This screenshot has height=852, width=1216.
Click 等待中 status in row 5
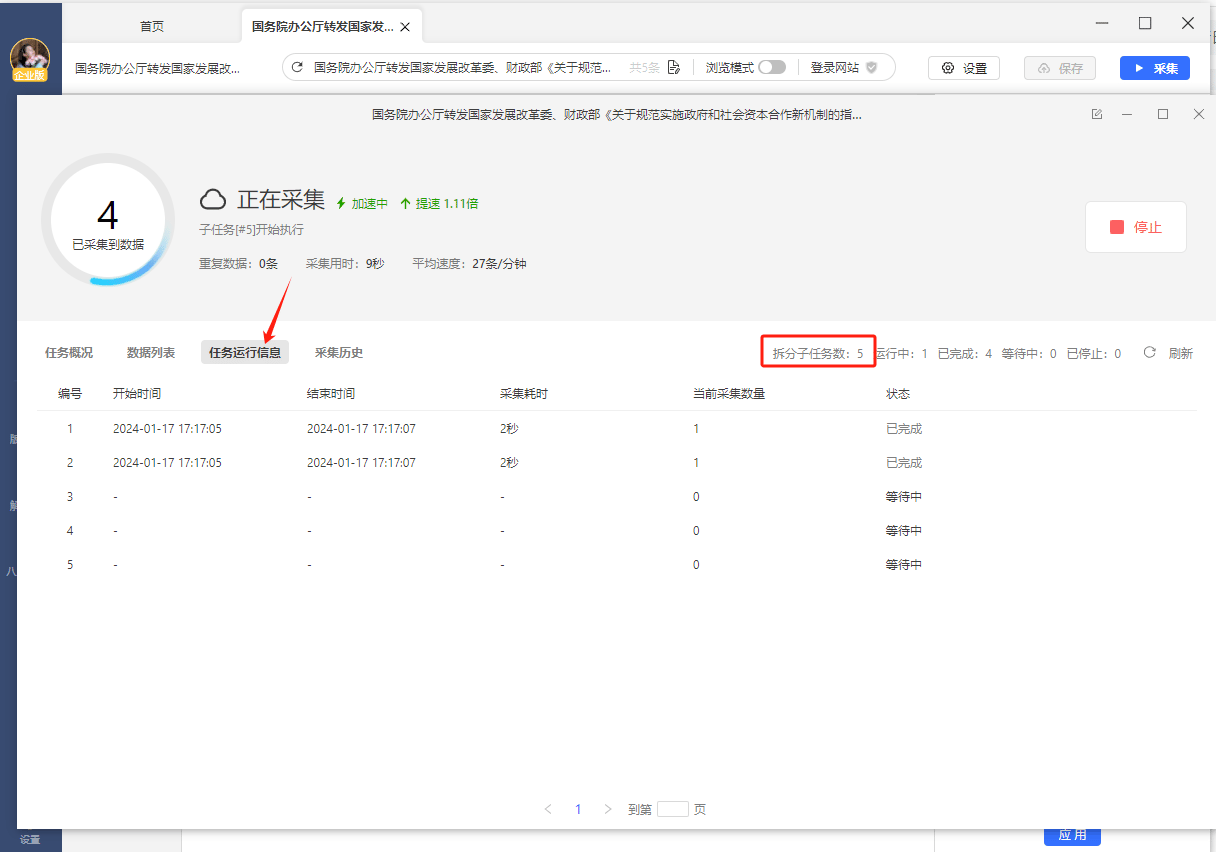[904, 565]
